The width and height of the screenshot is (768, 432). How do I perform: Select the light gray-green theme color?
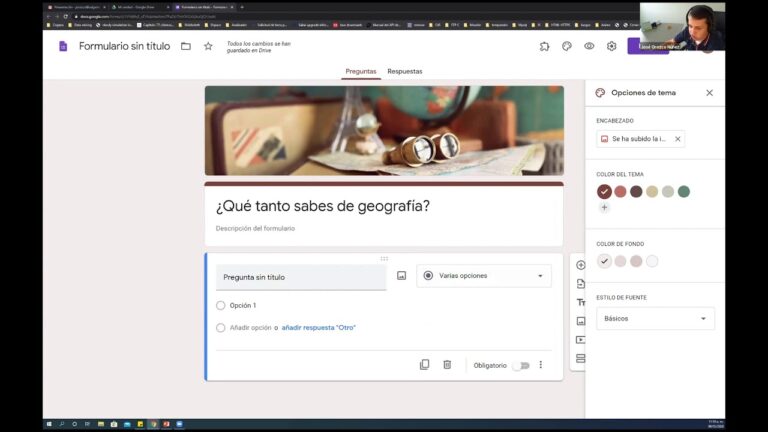[x=668, y=192]
